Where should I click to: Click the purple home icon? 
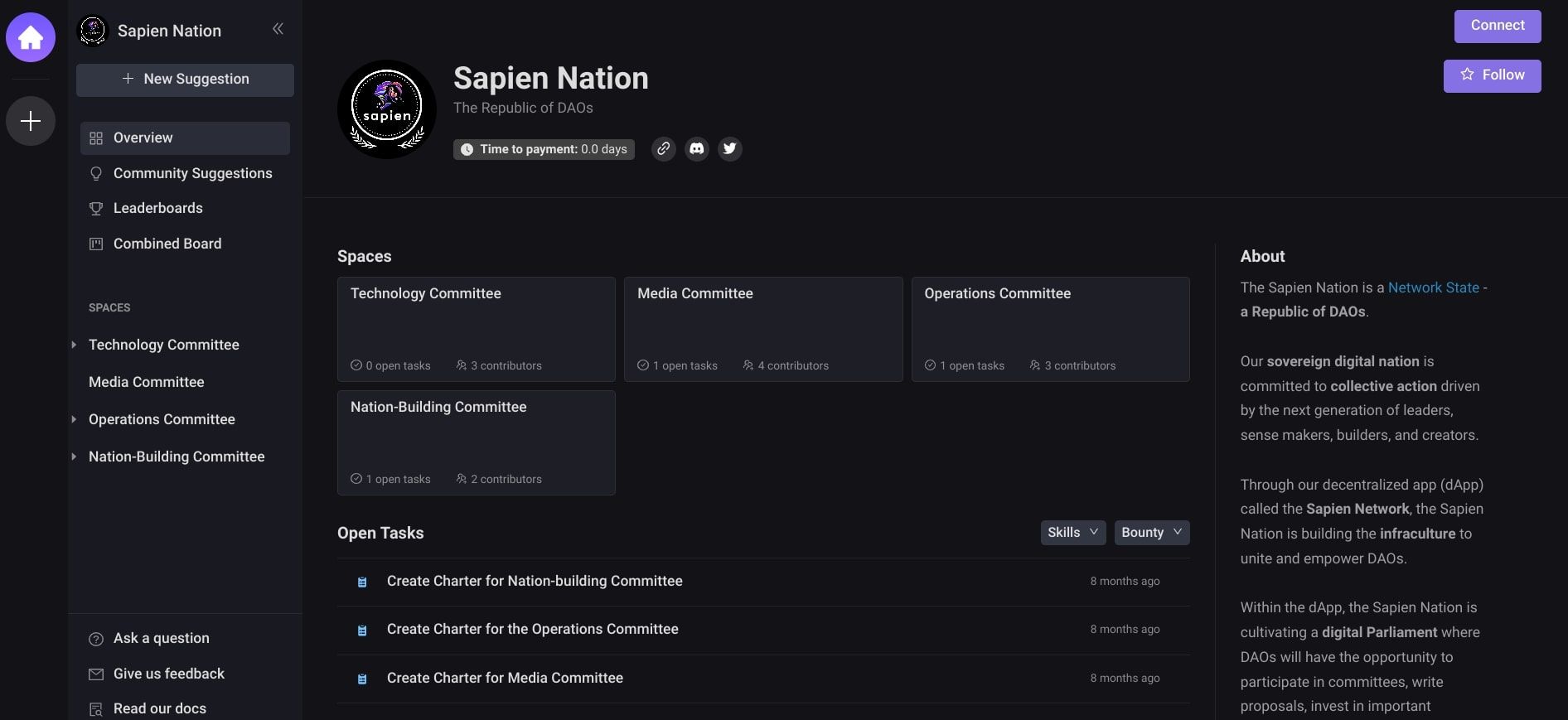31,37
